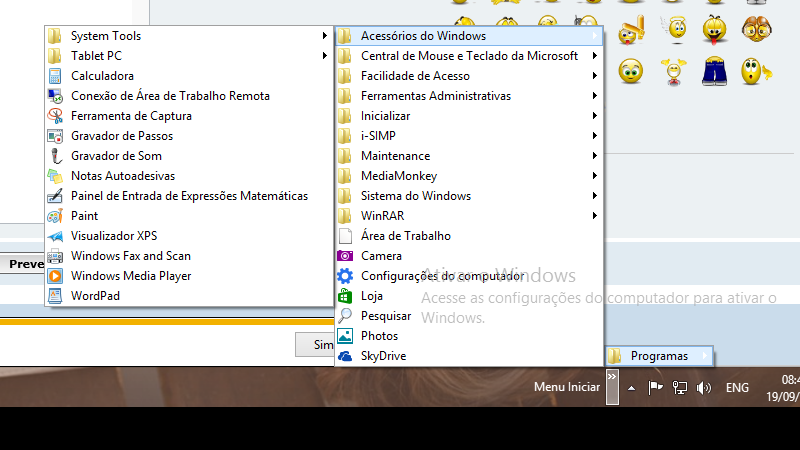Select the WinRAR text label
This screenshot has width=800, height=450.
383,216
